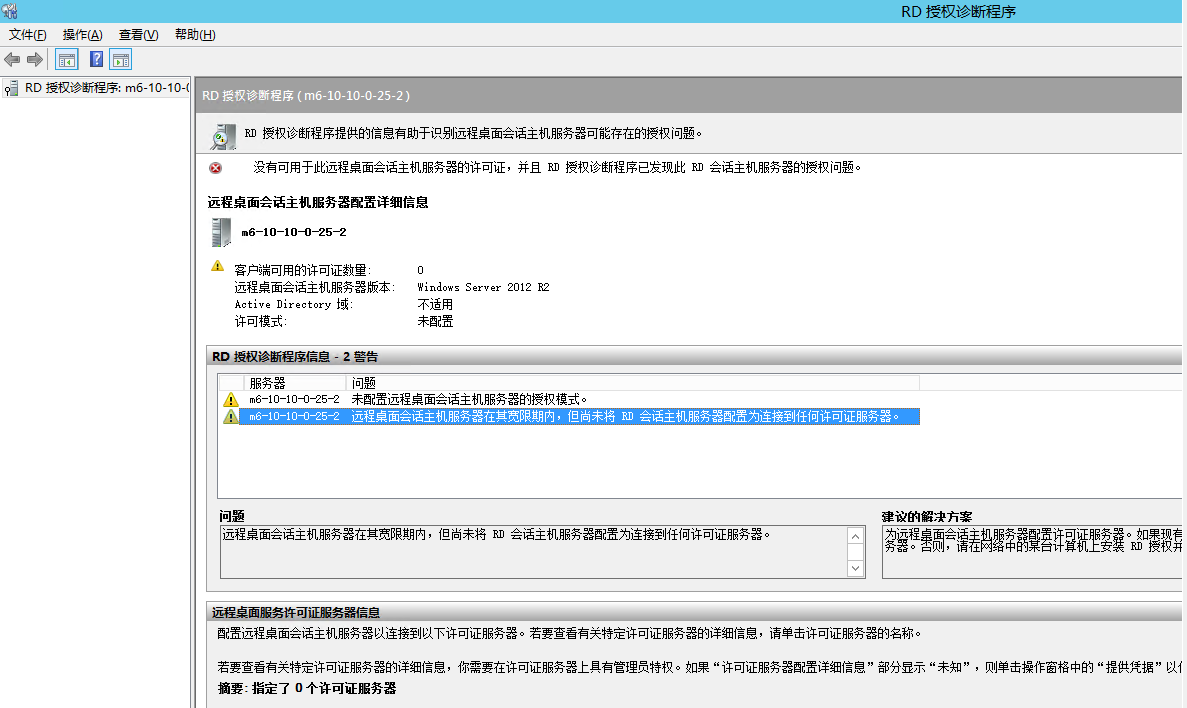Viewport: 1187px width, 708px height.
Task: Click the server name m6-10-10-0-25-2 heading
Action: [x=294, y=232]
